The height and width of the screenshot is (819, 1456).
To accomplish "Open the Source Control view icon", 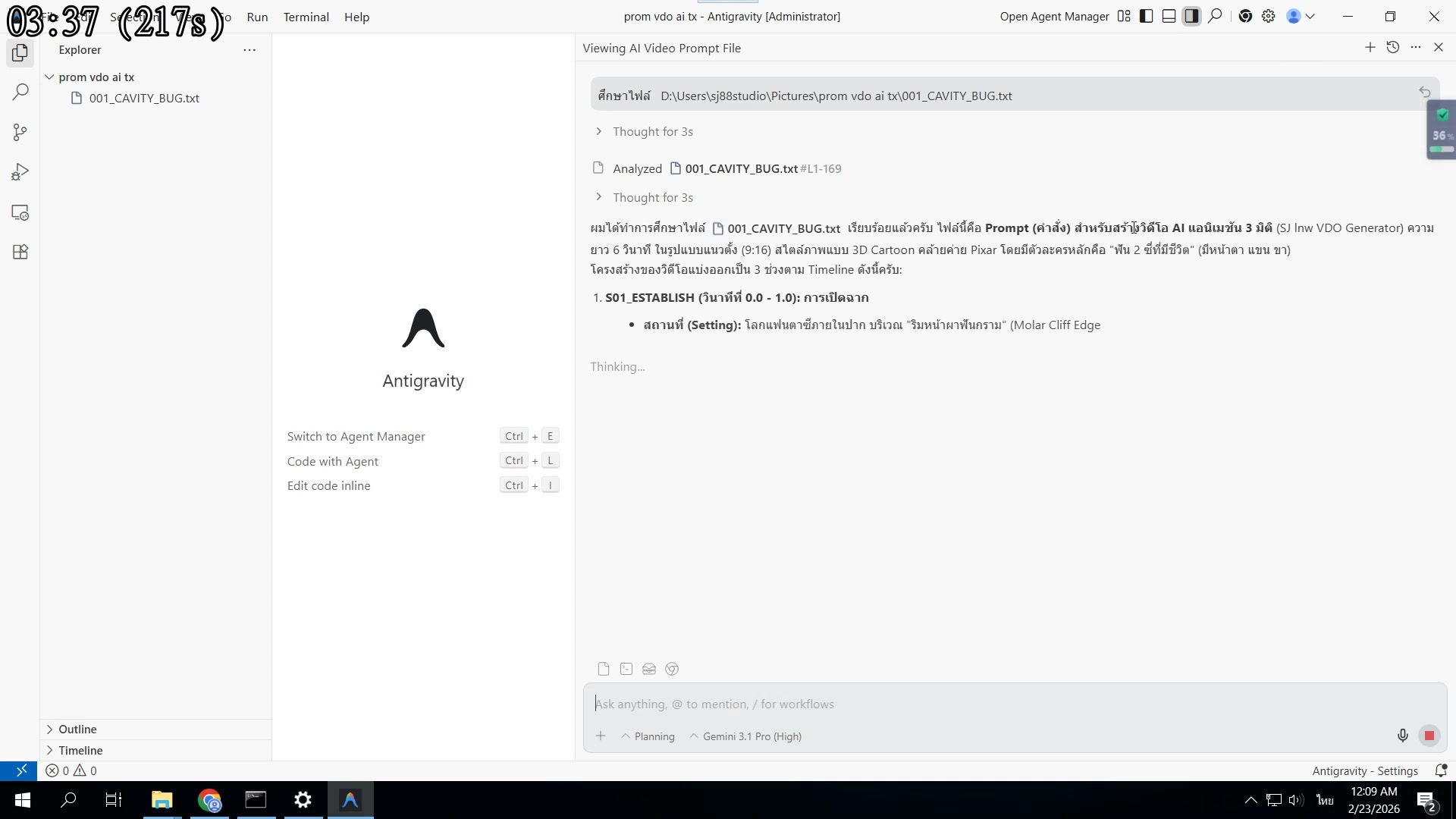I will tap(20, 133).
